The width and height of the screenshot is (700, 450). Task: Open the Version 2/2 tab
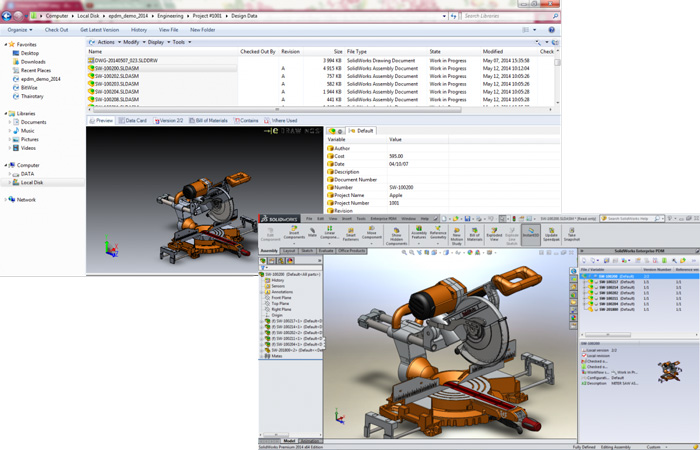pyautogui.click(x=168, y=121)
